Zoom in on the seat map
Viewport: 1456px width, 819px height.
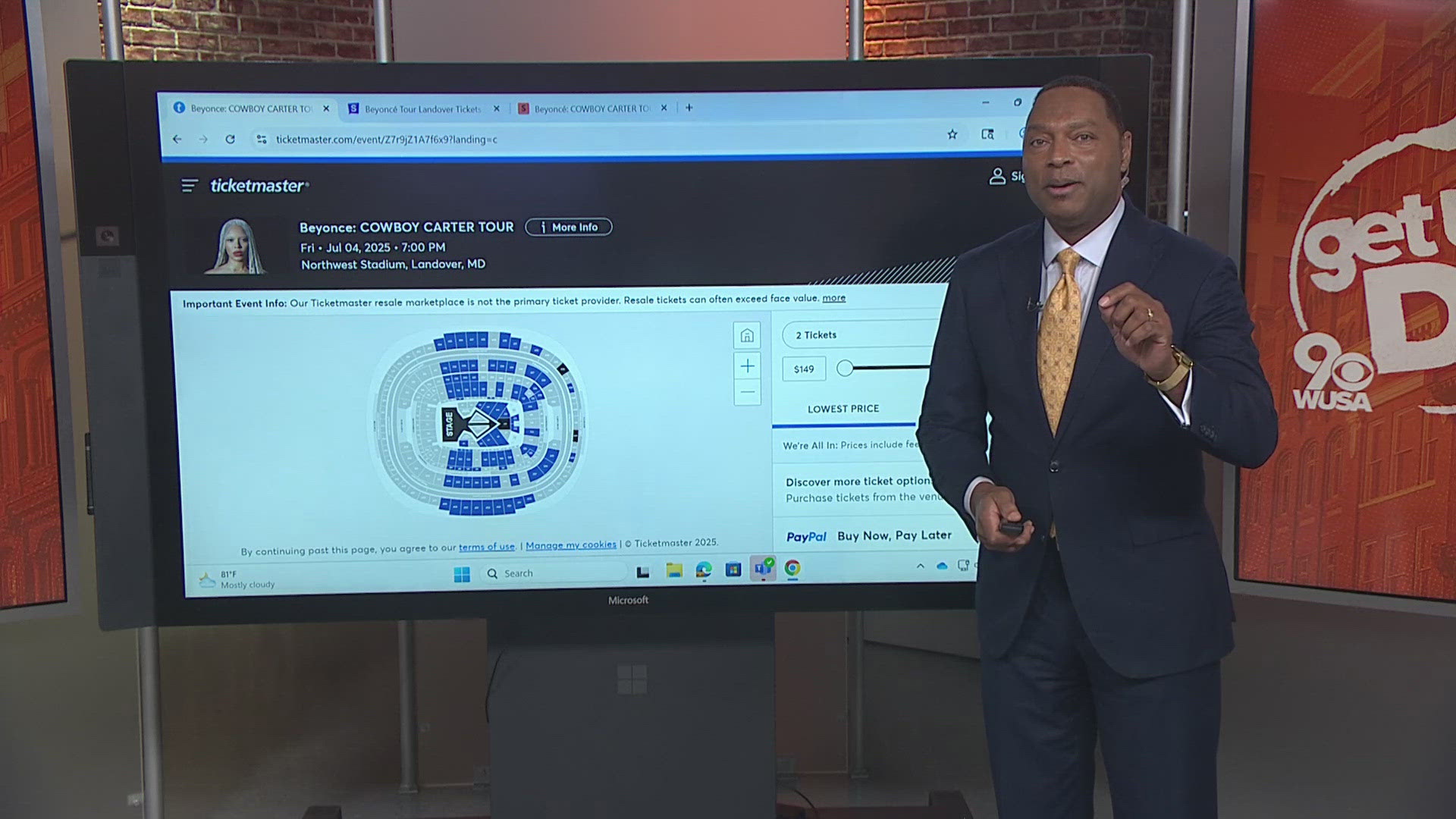(747, 366)
